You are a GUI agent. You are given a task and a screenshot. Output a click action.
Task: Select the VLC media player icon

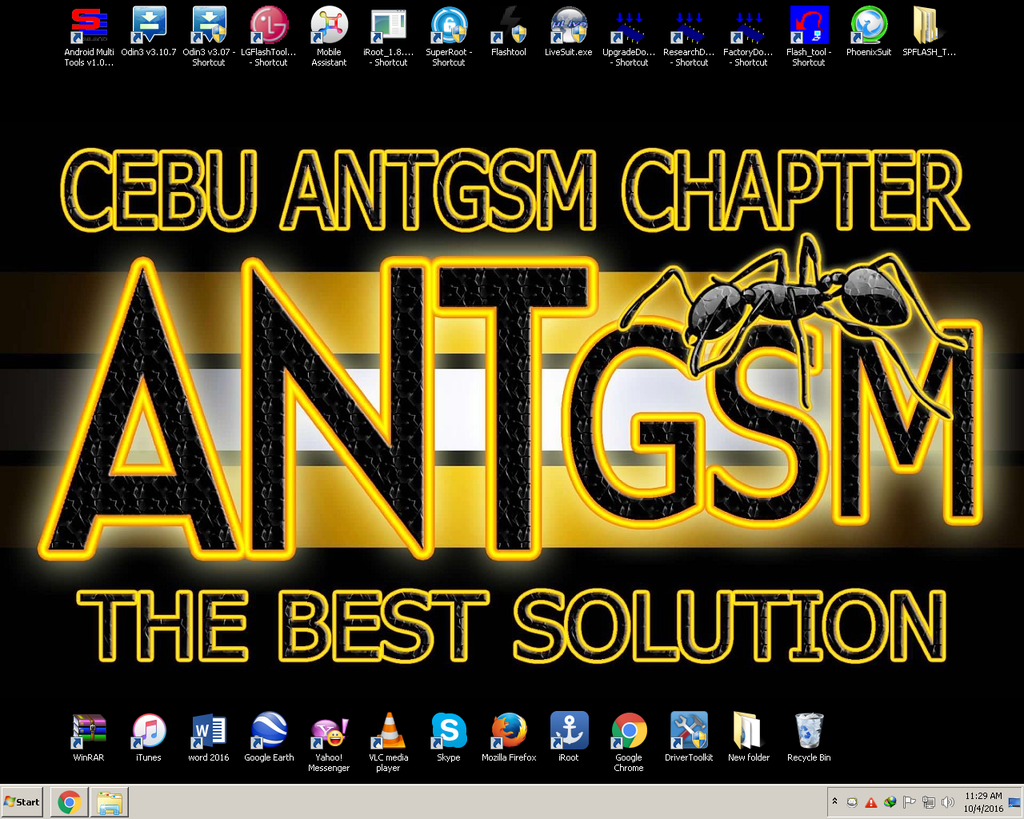coord(388,732)
